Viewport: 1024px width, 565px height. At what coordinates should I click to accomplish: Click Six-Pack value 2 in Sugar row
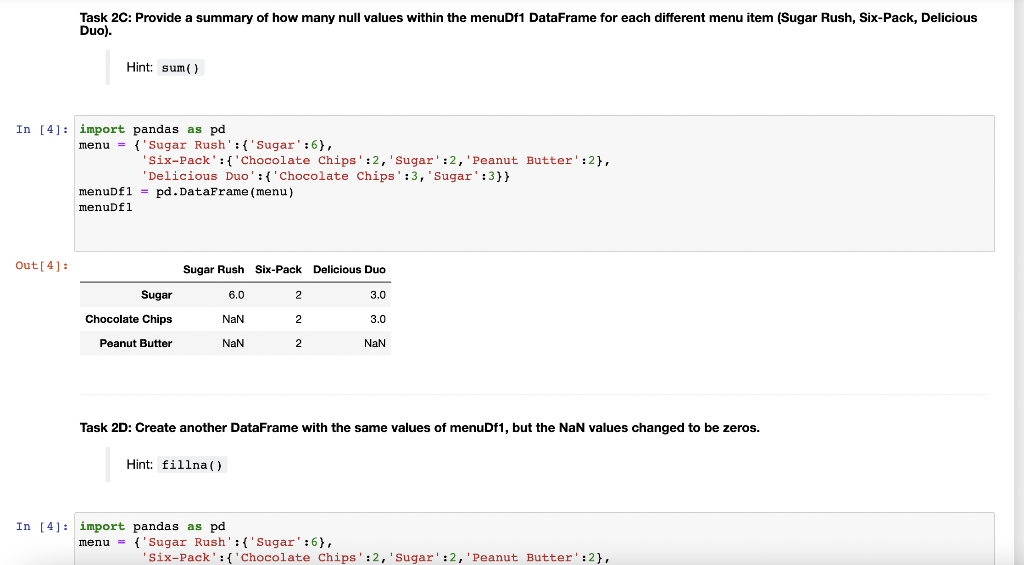298,295
